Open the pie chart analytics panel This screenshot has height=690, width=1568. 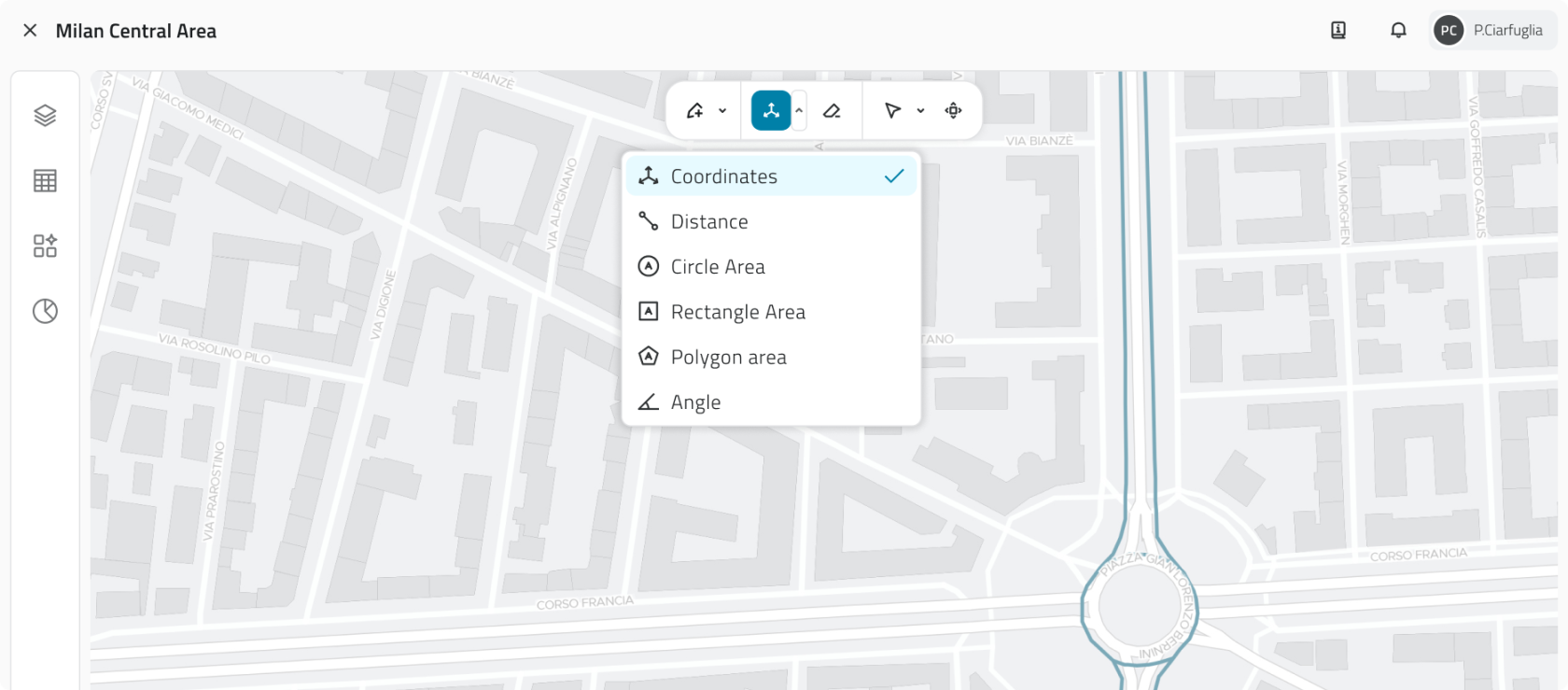point(45,311)
